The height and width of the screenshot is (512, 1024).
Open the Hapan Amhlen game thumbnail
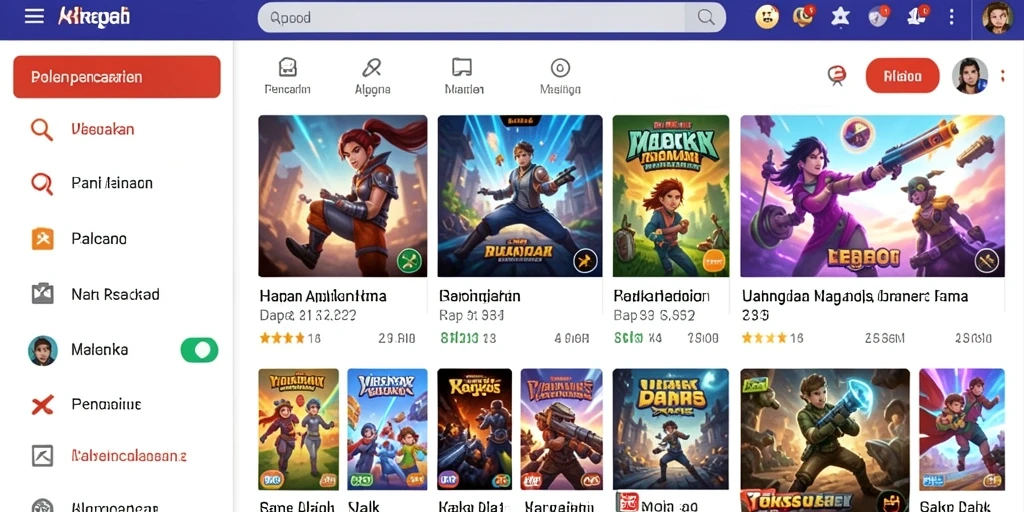pyautogui.click(x=343, y=196)
